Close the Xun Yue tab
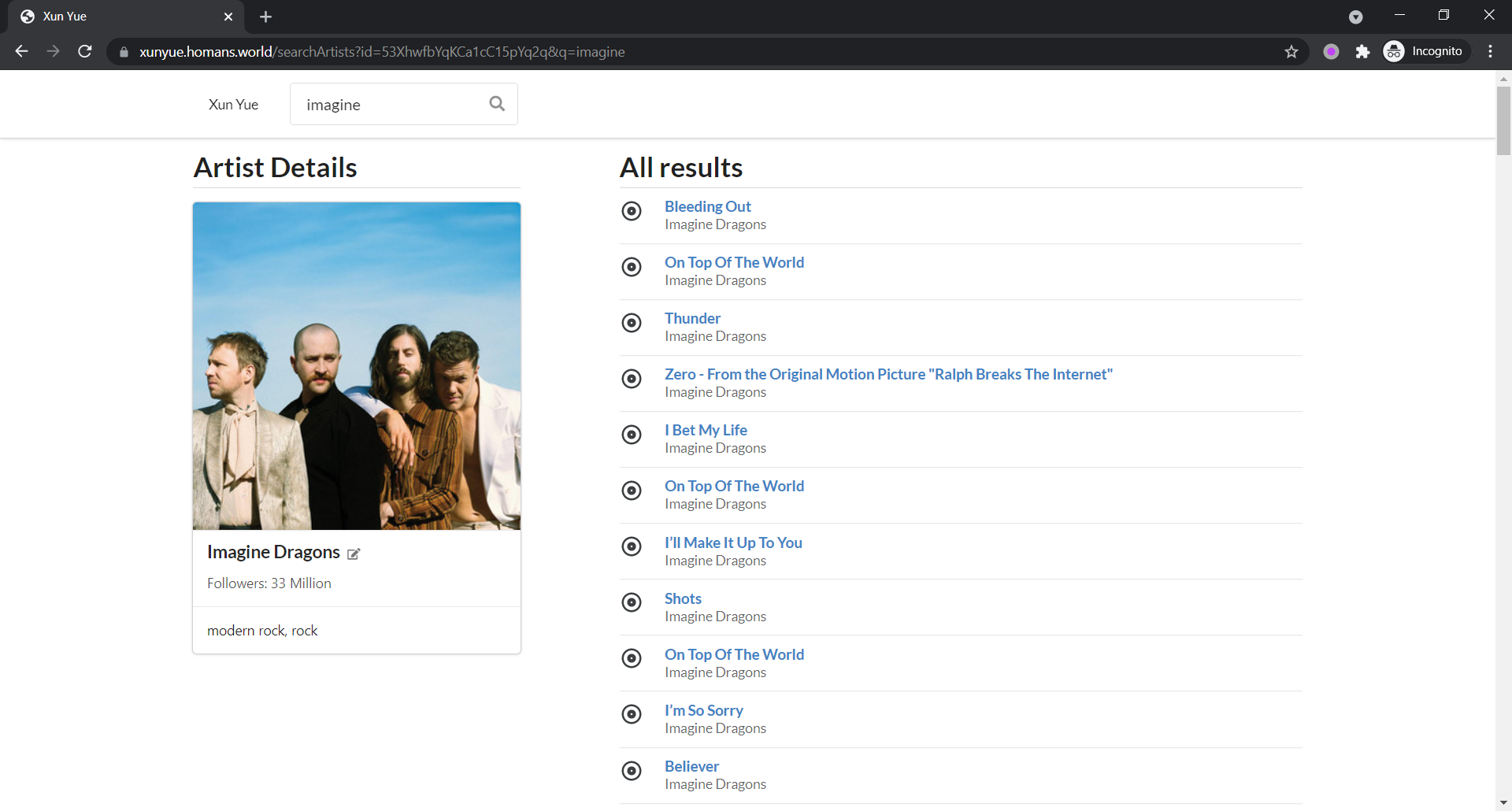This screenshot has width=1512, height=811. coord(228,17)
